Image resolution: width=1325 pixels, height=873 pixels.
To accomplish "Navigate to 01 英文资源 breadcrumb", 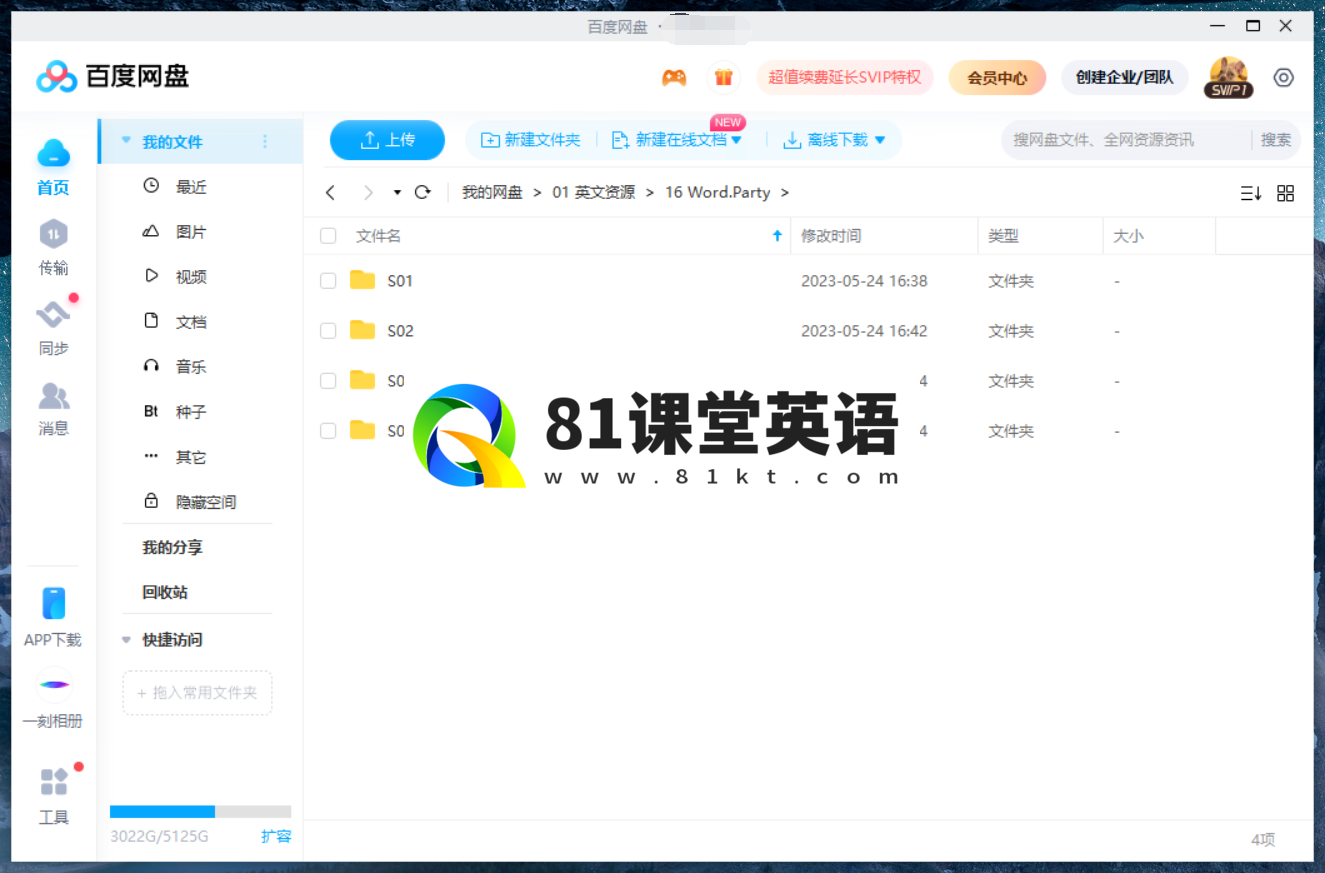I will click(593, 192).
